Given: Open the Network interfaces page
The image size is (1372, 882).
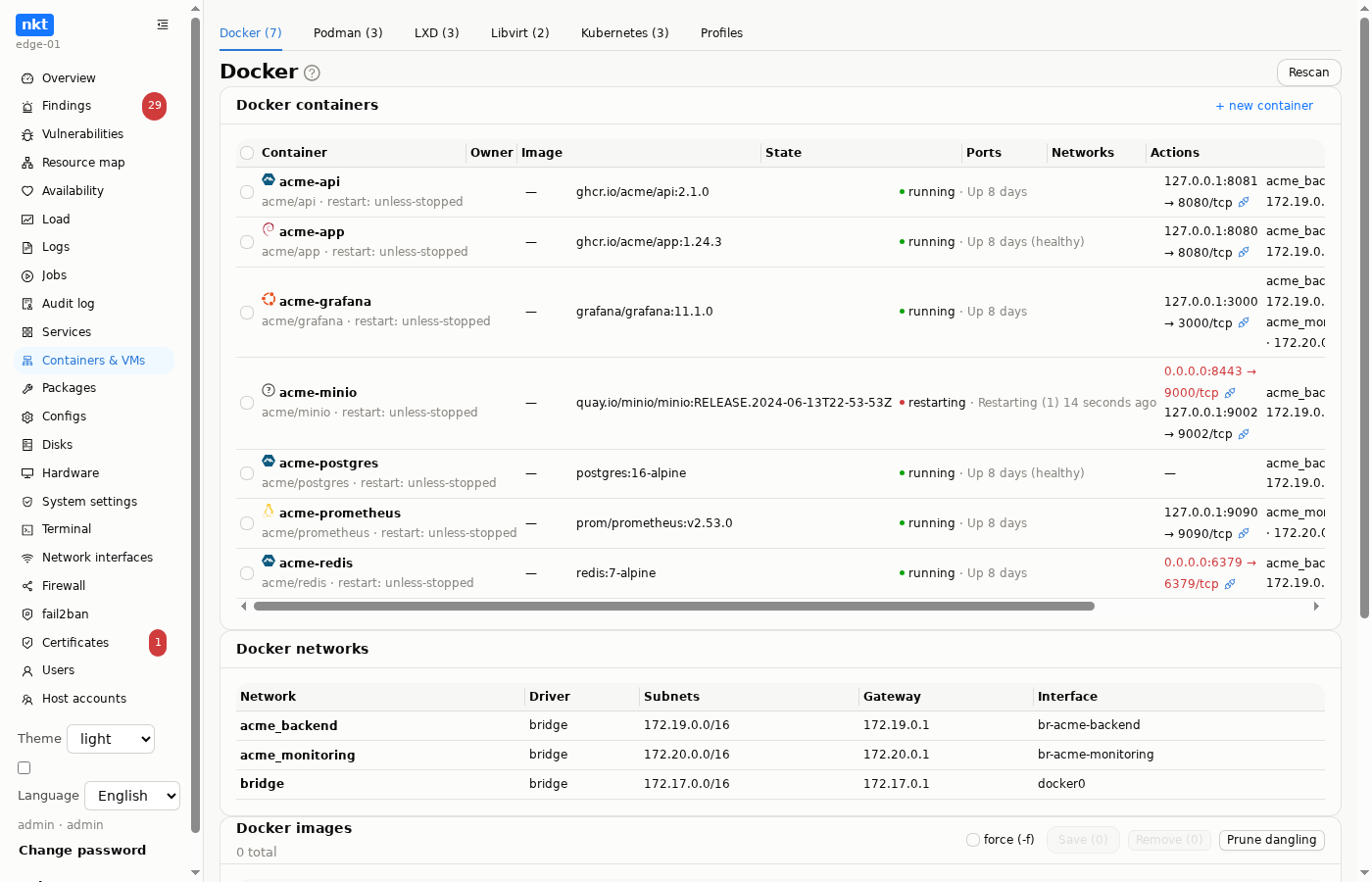Looking at the screenshot, I should pyautogui.click(x=97, y=558).
